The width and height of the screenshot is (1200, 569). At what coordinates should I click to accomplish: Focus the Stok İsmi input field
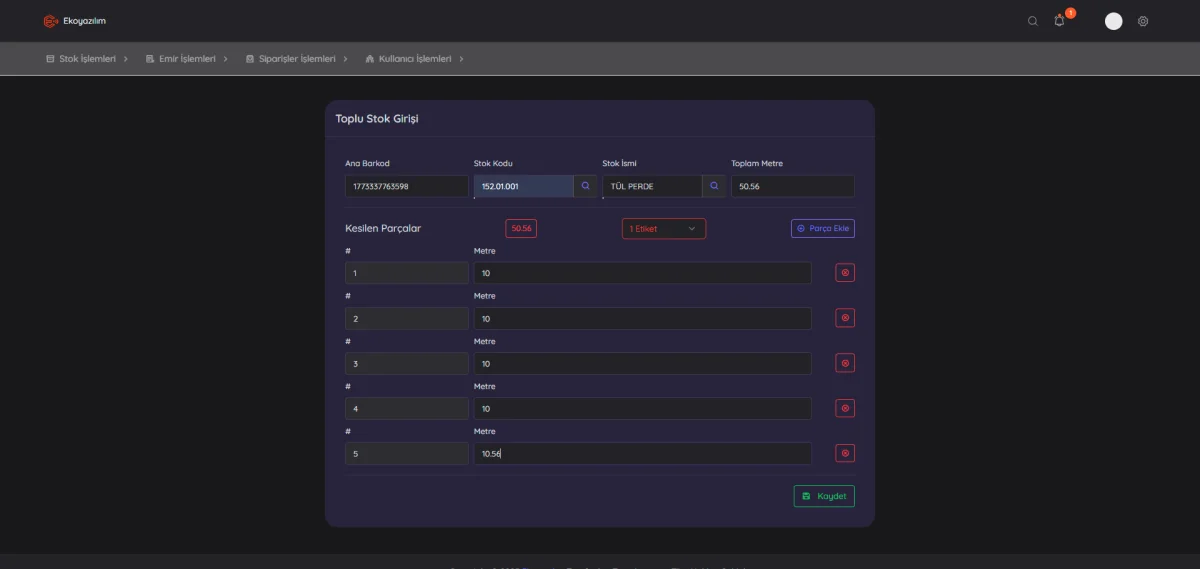[x=652, y=186]
